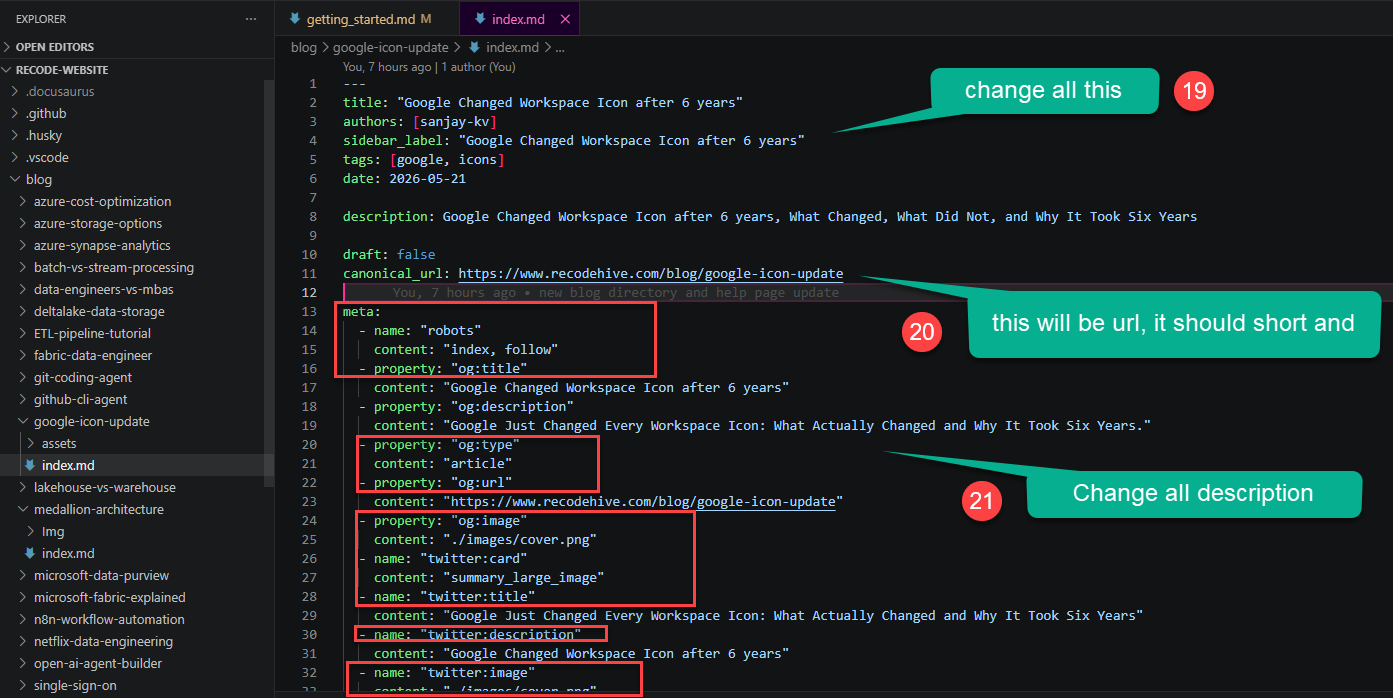Place cursor on the title line
Image resolution: width=1393 pixels, height=698 pixels.
coord(543,102)
